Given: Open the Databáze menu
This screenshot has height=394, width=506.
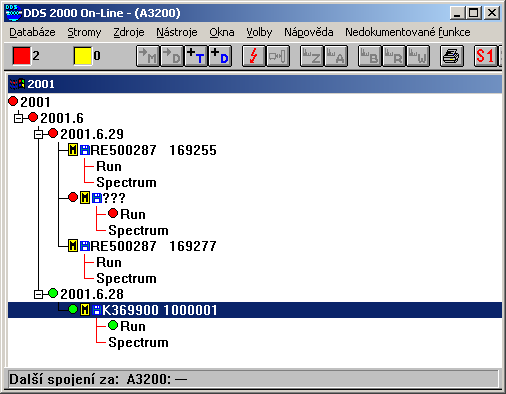Looking at the screenshot, I should (32, 32).
